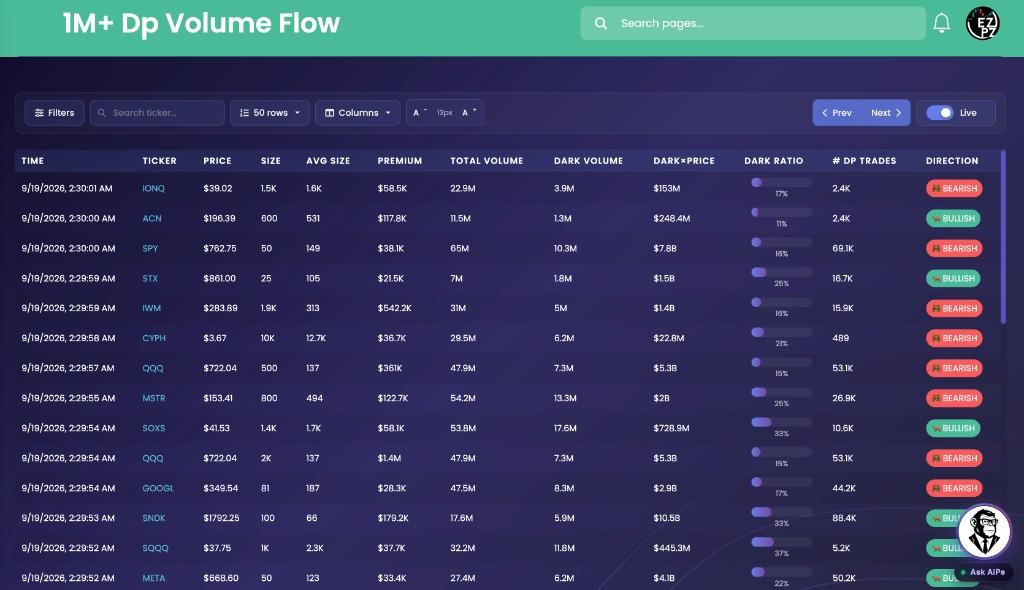Click inside the Search pages field
The width and height of the screenshot is (1024, 590).
pos(753,24)
